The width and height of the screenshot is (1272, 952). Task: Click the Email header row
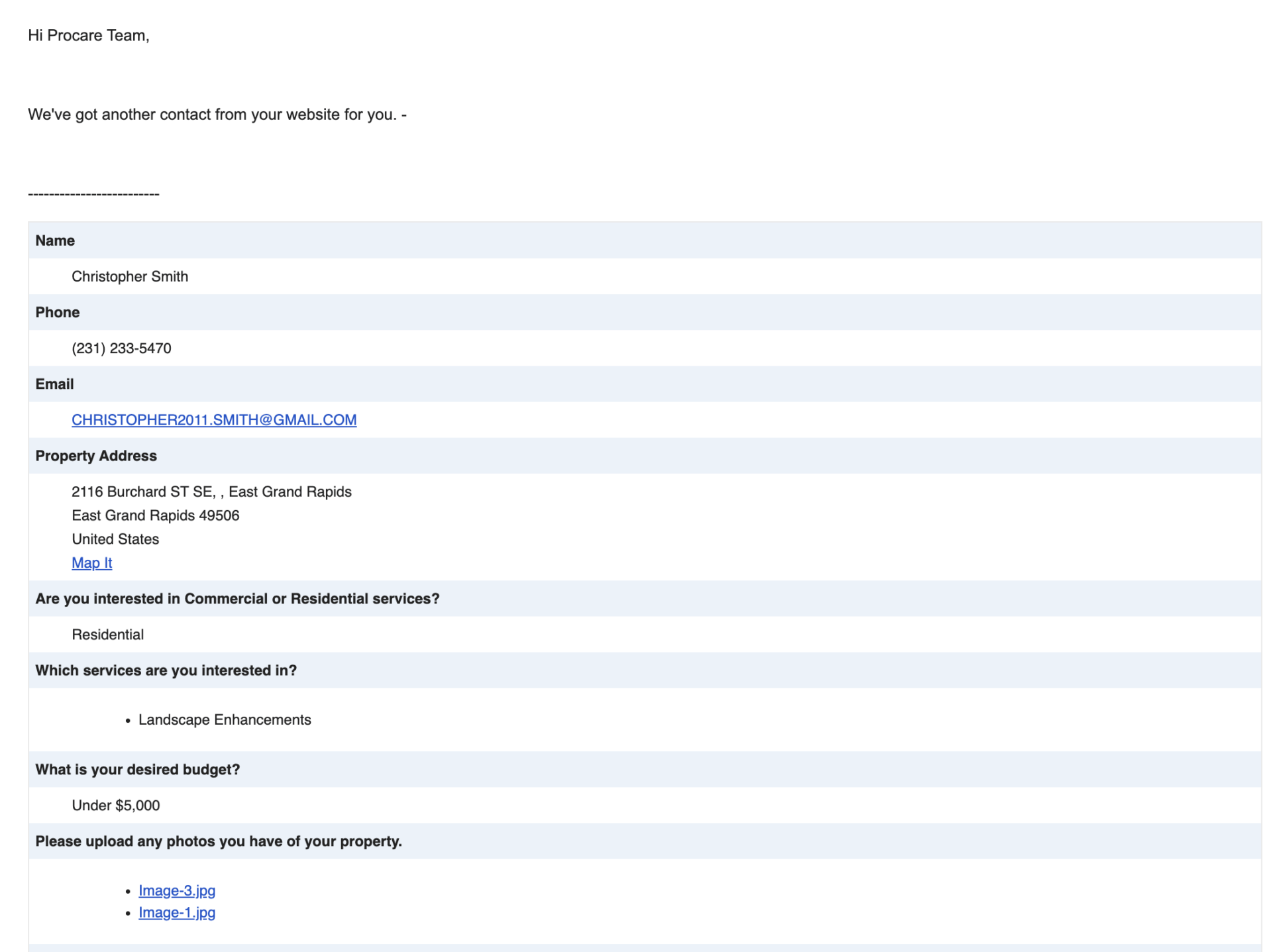(x=54, y=384)
